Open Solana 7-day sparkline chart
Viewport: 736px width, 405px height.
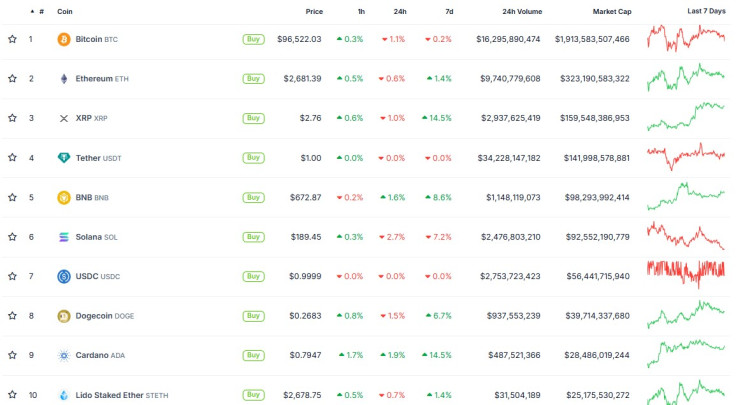[686, 235]
